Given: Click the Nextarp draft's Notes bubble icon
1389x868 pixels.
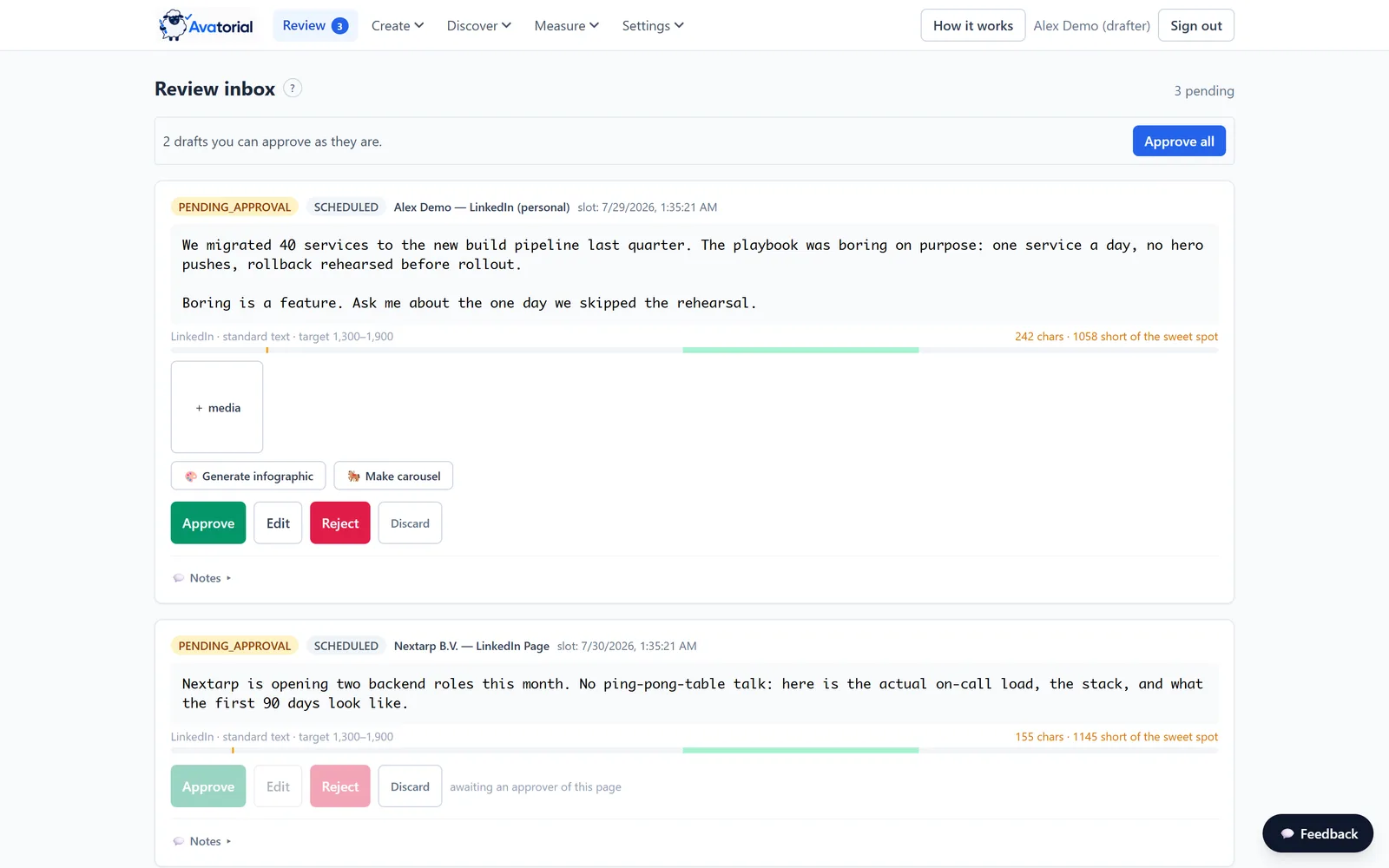Looking at the screenshot, I should tap(179, 841).
